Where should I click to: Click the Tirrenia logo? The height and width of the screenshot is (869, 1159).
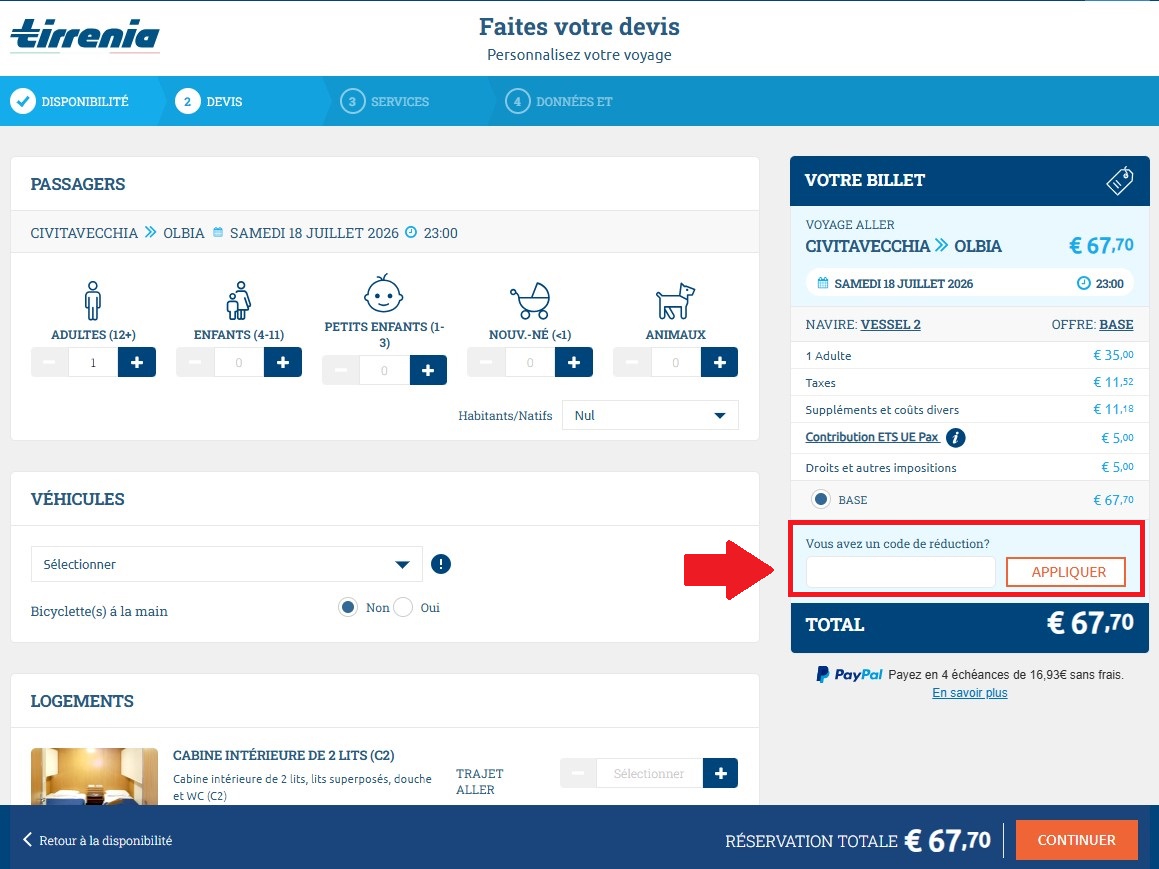[x=85, y=36]
